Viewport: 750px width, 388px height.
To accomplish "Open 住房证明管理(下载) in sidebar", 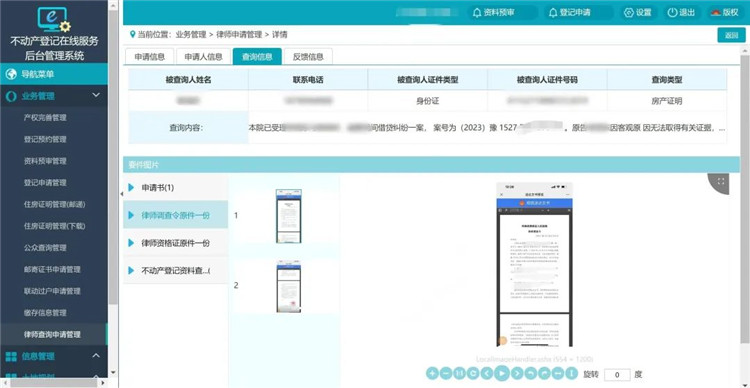I will point(55,226).
